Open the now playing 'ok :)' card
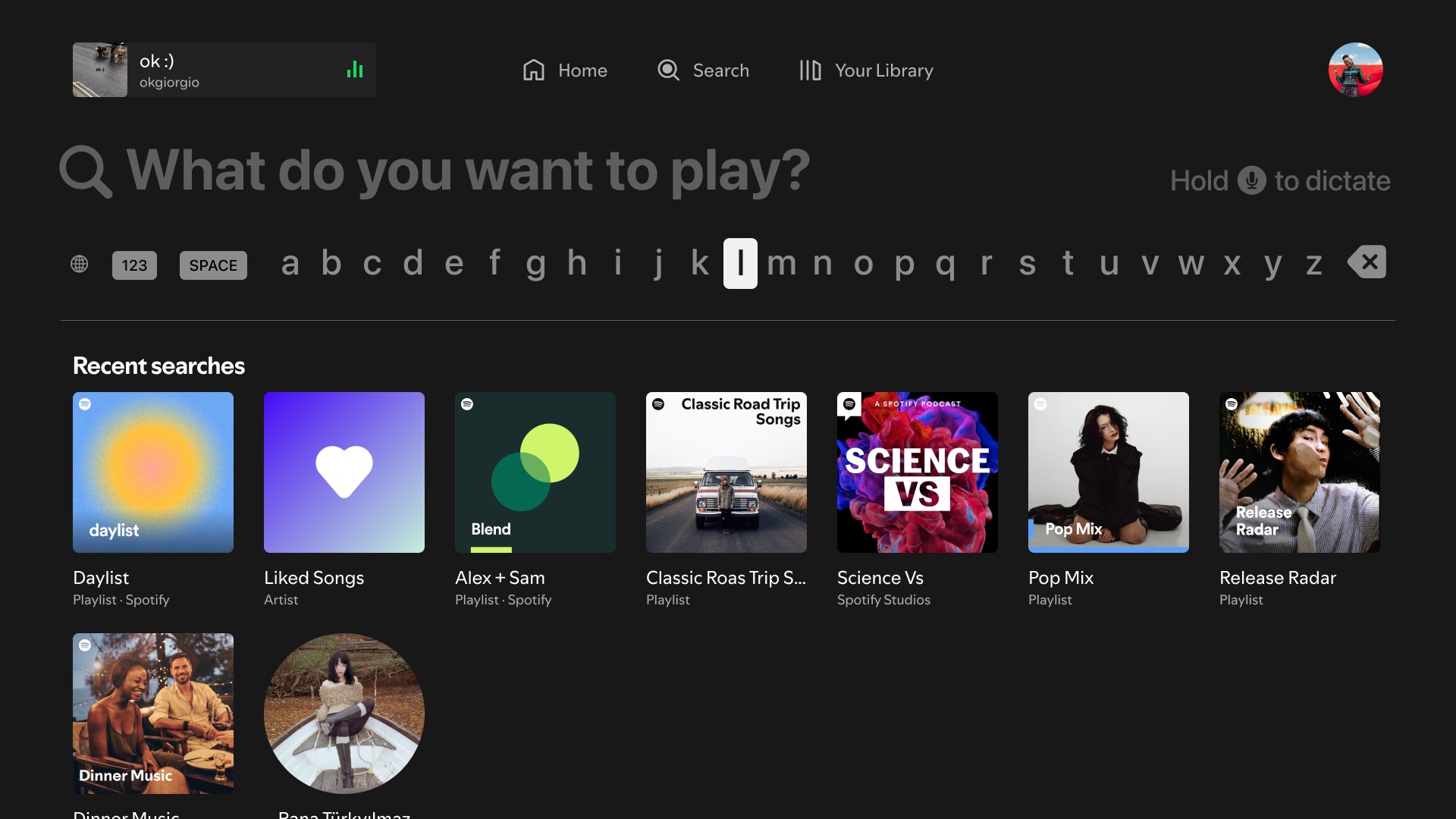 tap(224, 70)
